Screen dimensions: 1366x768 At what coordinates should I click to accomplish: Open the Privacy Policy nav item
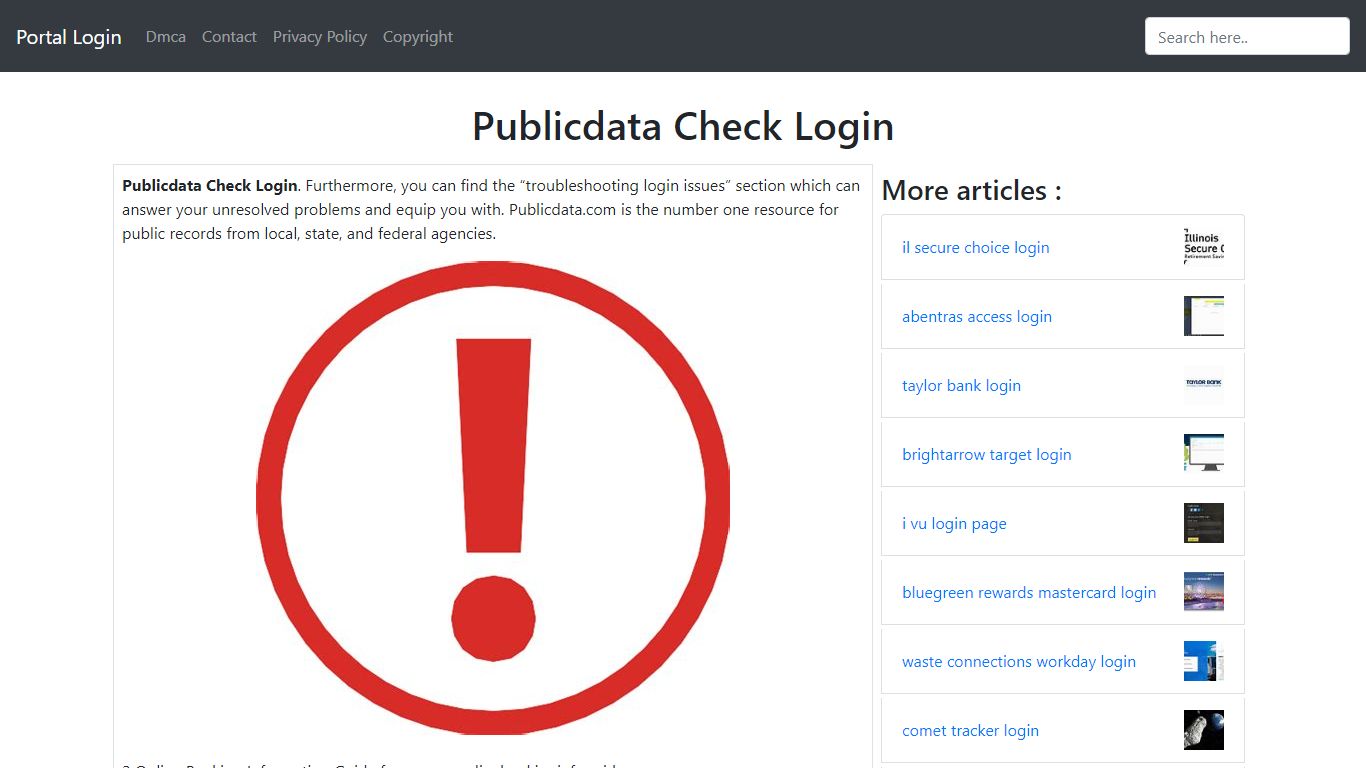(320, 37)
